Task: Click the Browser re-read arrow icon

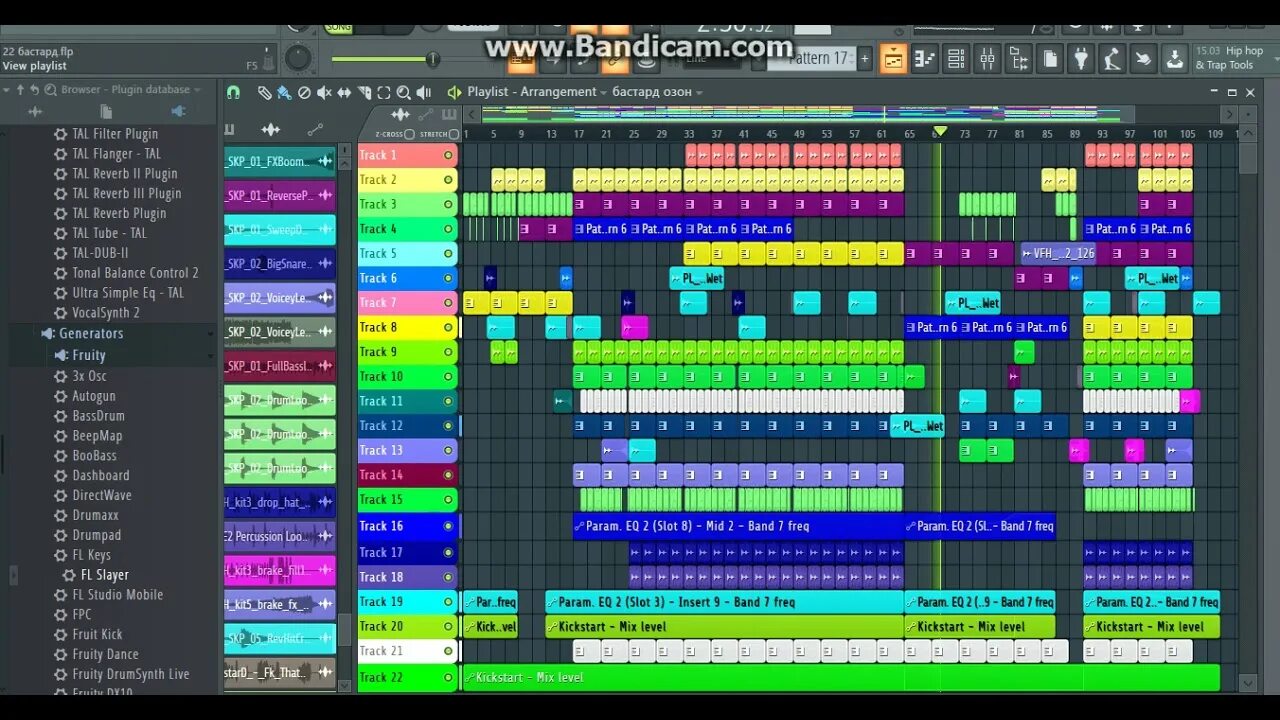Action: click(x=34, y=90)
